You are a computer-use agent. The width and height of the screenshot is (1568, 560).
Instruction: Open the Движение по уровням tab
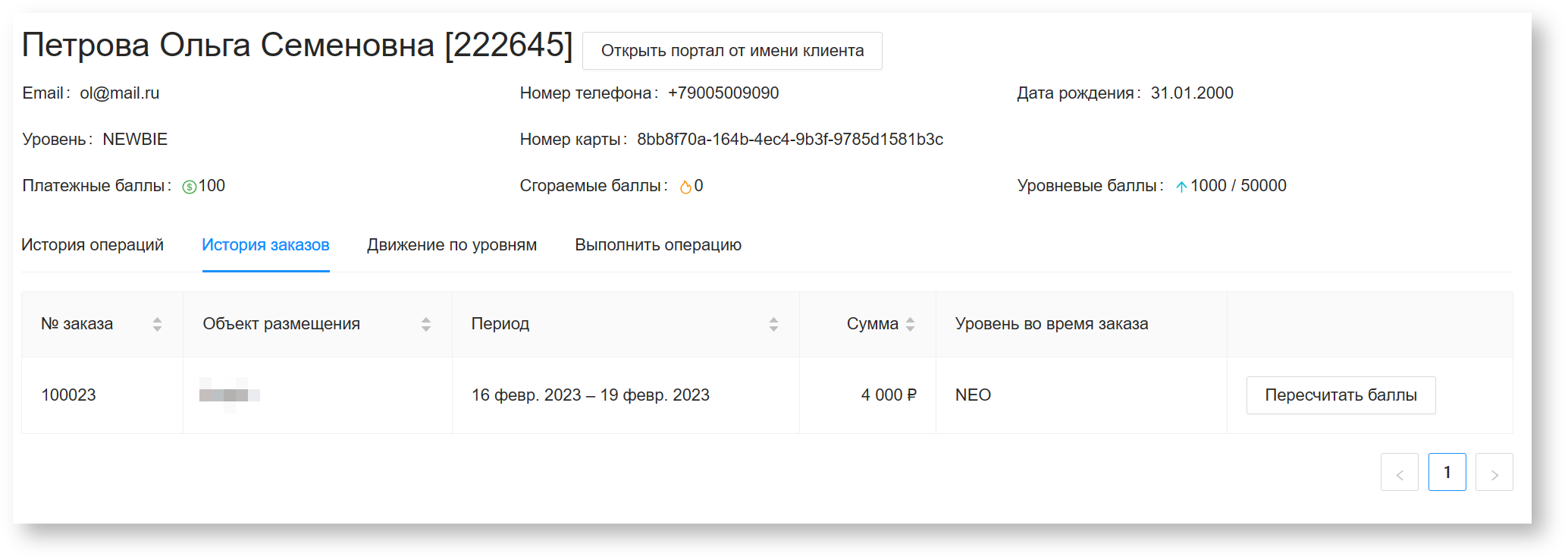coord(452,245)
